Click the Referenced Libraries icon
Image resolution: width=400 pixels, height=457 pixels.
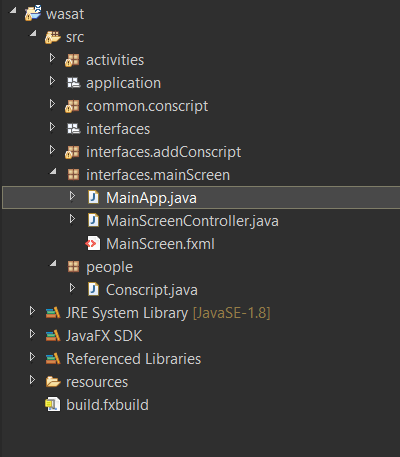tap(53, 359)
